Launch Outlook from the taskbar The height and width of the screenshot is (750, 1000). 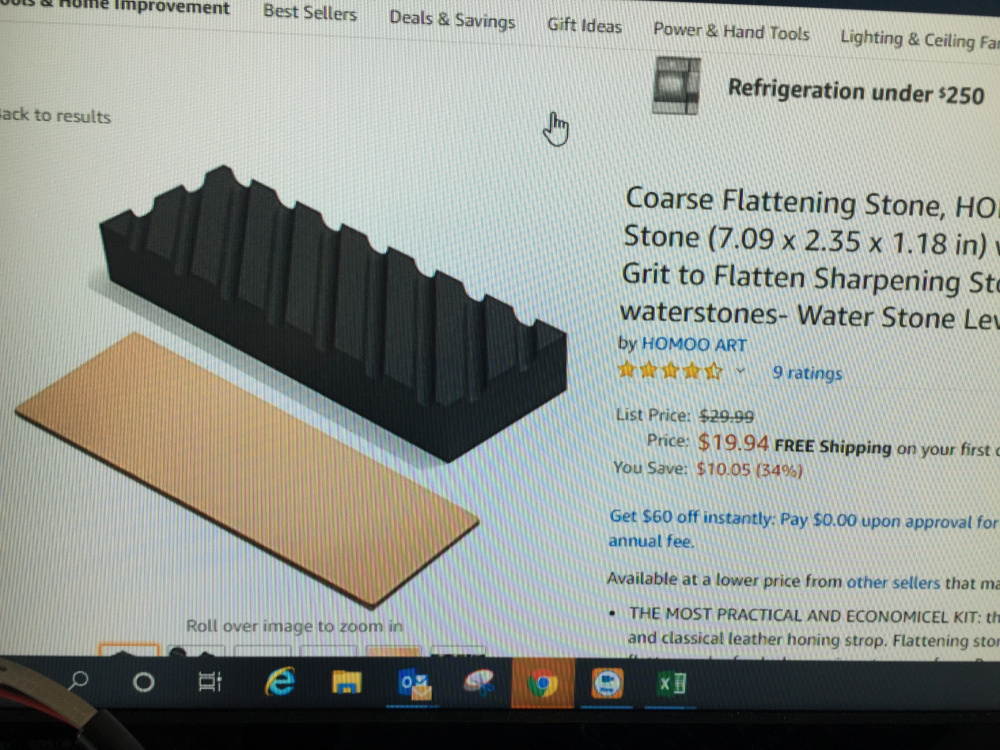[413, 684]
